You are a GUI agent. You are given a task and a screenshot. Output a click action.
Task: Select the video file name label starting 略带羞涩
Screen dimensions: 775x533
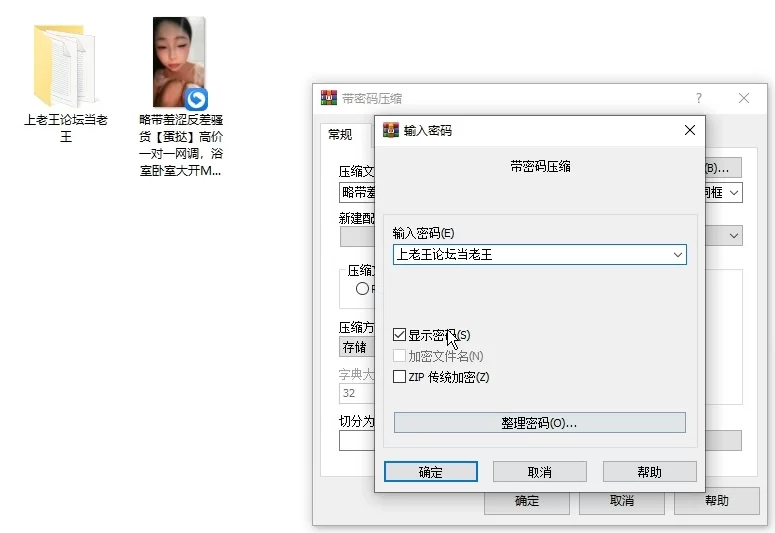pos(181,145)
